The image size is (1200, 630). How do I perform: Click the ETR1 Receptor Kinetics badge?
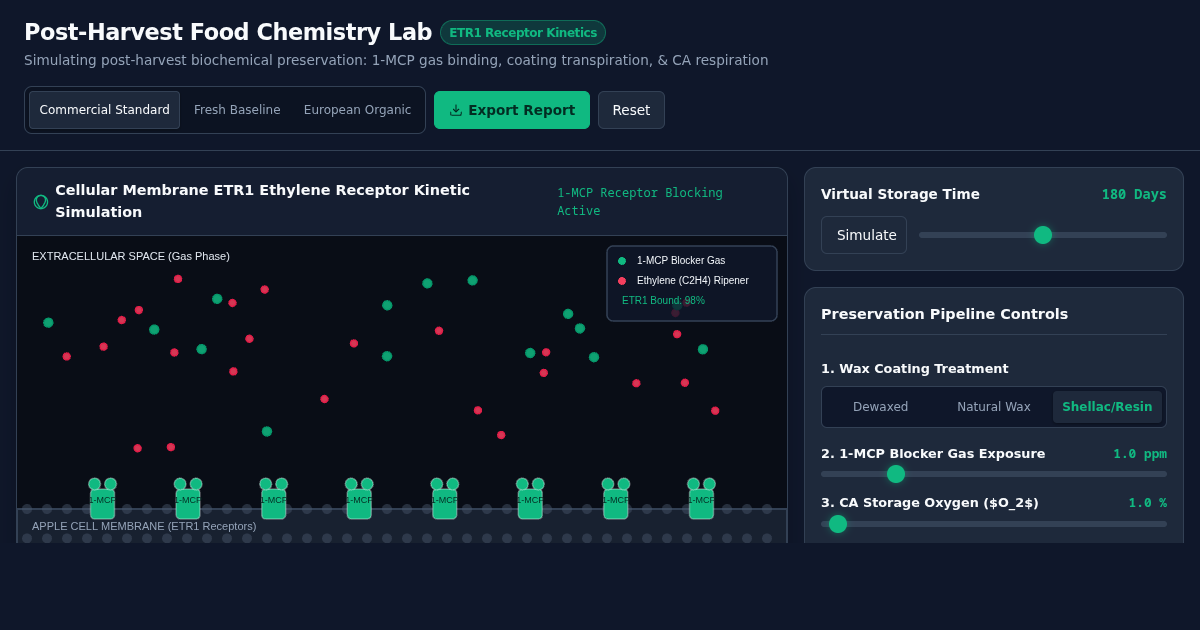click(x=523, y=33)
